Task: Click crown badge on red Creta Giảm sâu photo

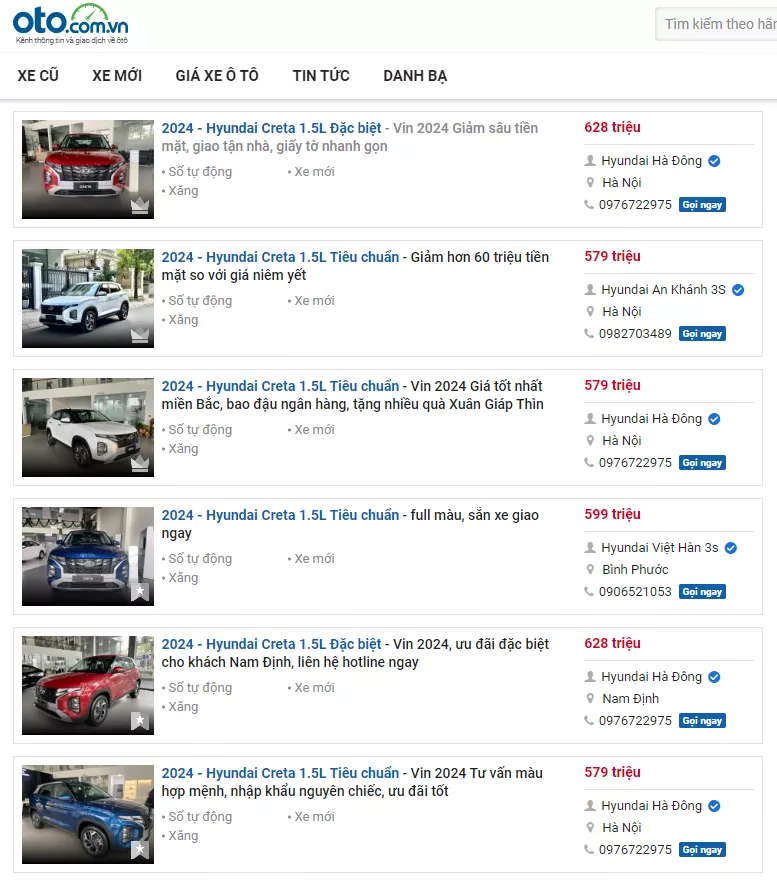Action: tap(140, 206)
